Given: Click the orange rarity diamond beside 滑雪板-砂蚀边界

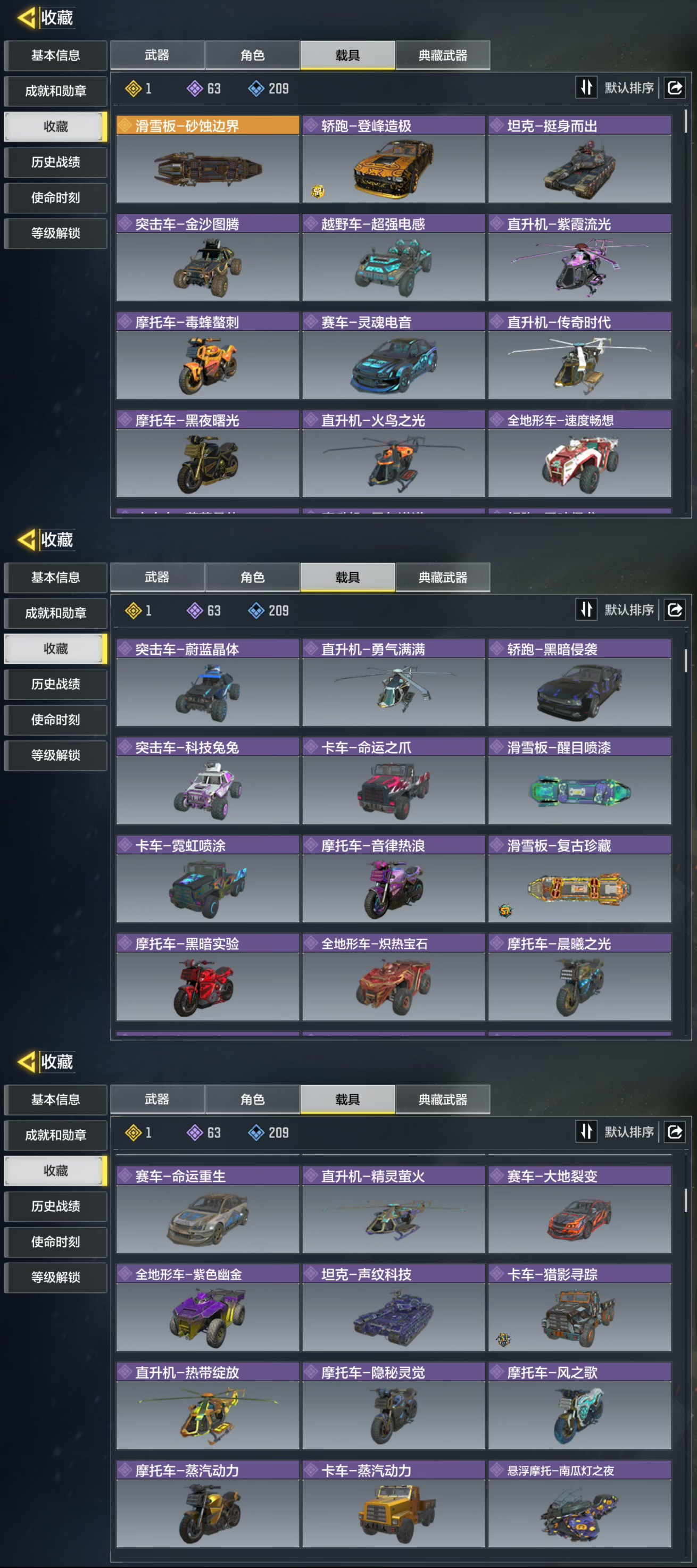Looking at the screenshot, I should [126, 126].
